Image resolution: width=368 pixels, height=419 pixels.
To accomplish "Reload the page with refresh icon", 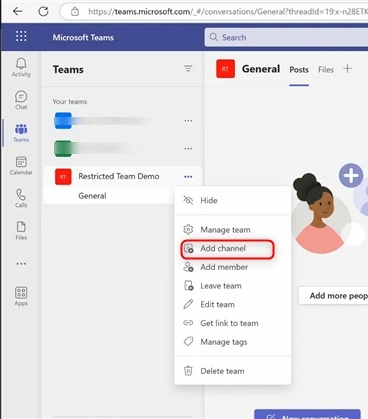I will point(43,11).
